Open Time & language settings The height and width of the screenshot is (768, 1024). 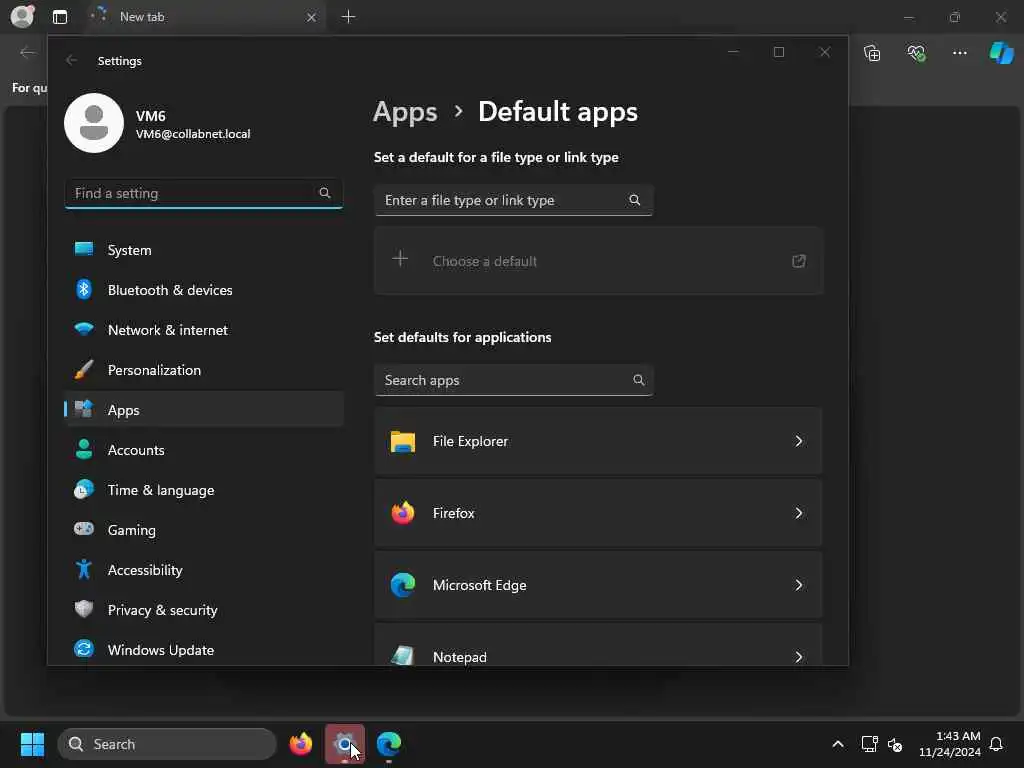point(204,490)
